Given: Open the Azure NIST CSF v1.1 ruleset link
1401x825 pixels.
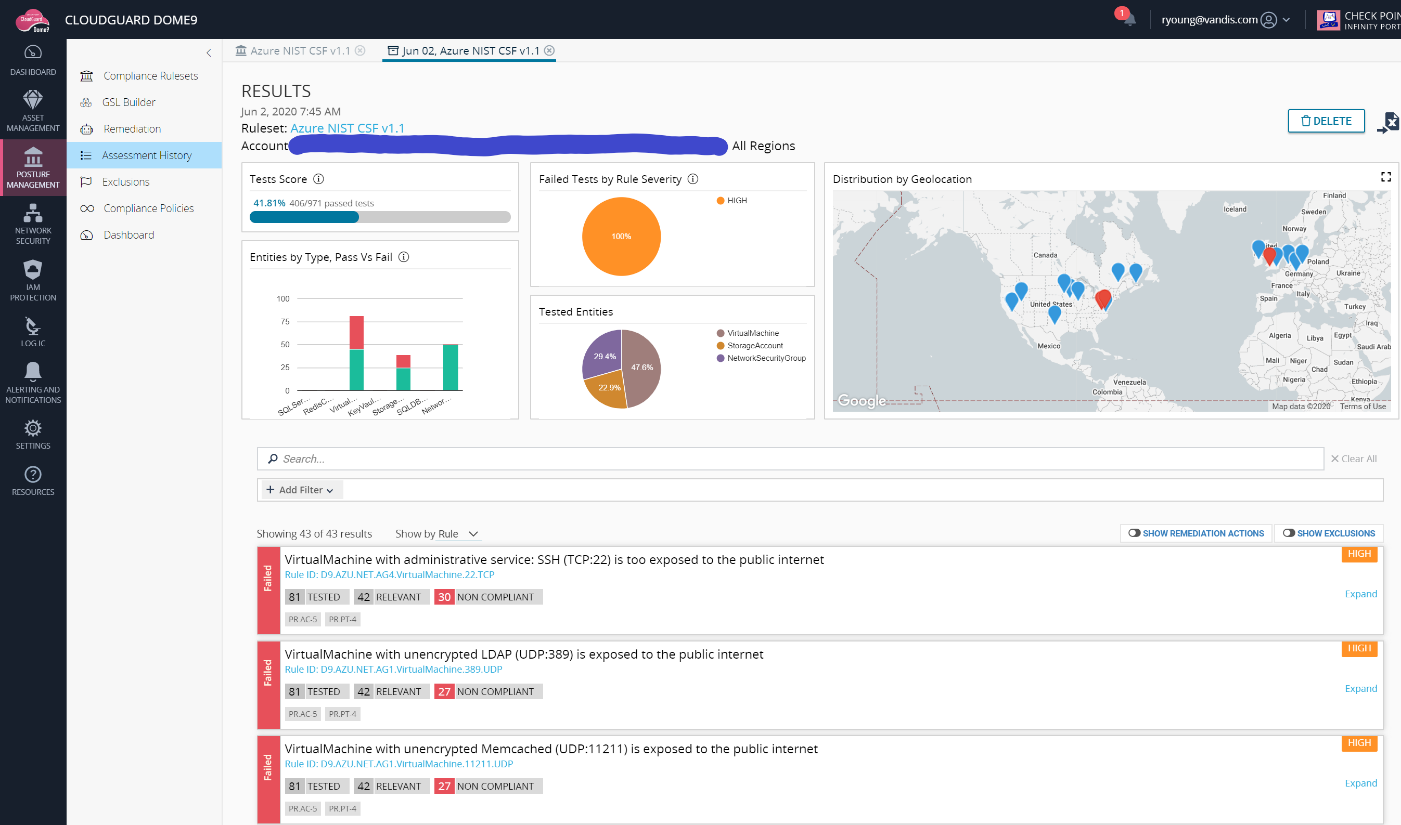Looking at the screenshot, I should pos(347,128).
